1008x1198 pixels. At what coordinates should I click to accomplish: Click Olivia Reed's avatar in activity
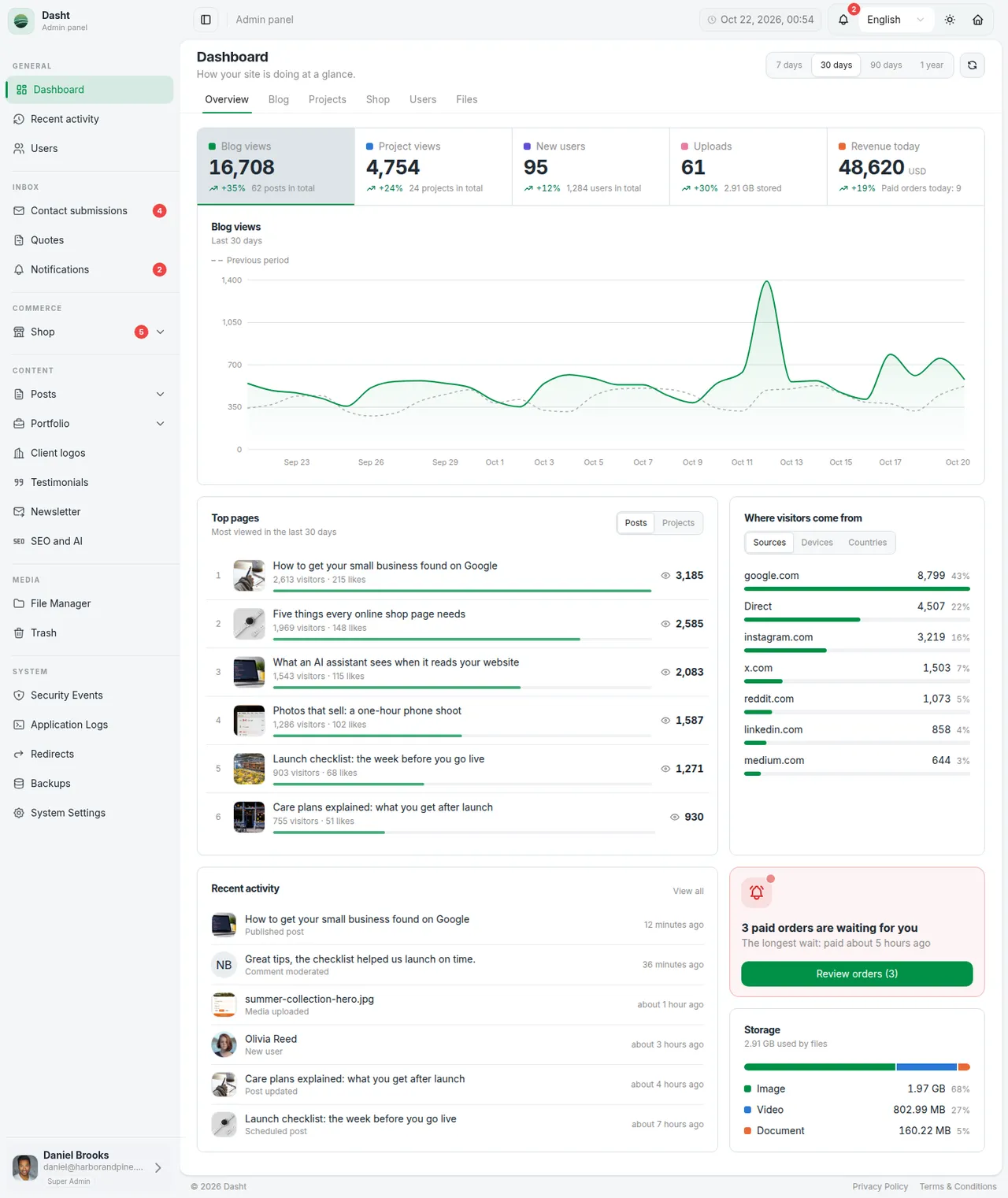pos(224,1045)
